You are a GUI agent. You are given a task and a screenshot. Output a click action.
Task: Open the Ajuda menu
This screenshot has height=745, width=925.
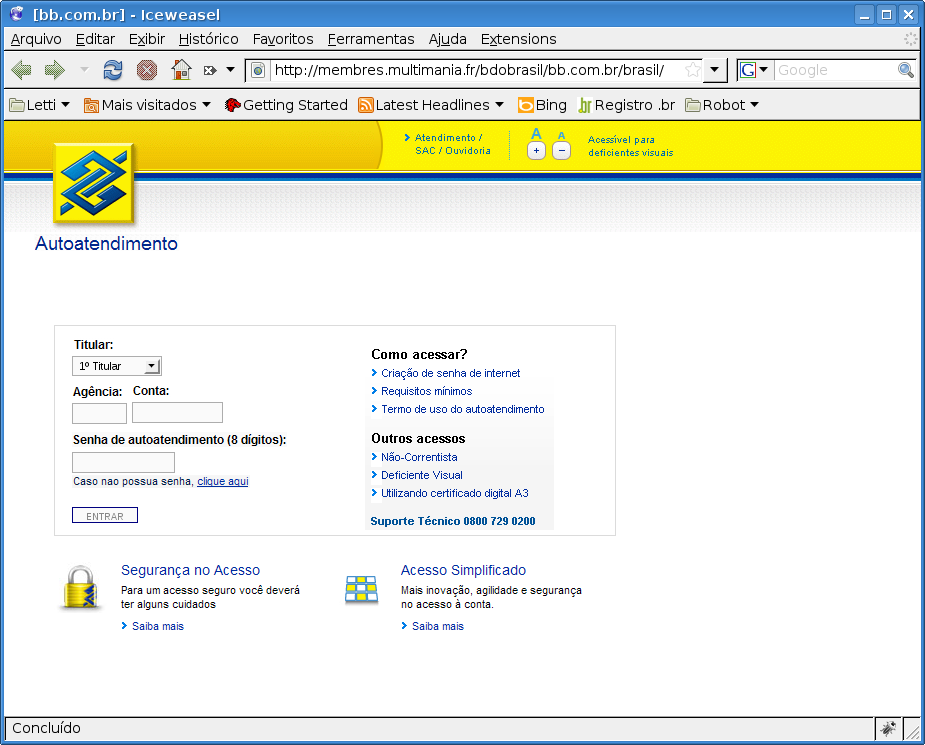[448, 39]
